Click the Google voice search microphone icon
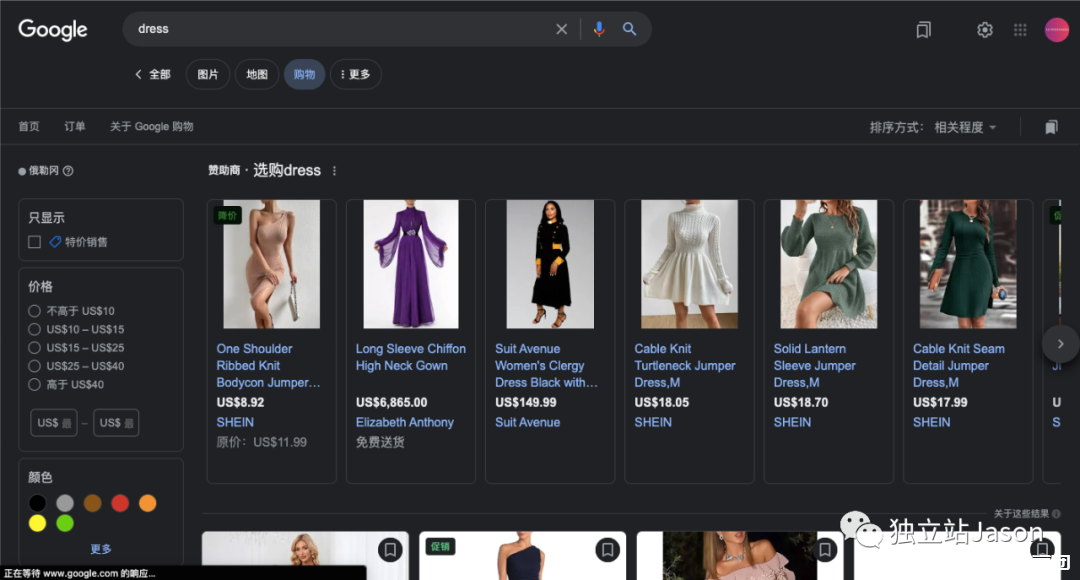This screenshot has width=1080, height=580. [598, 29]
